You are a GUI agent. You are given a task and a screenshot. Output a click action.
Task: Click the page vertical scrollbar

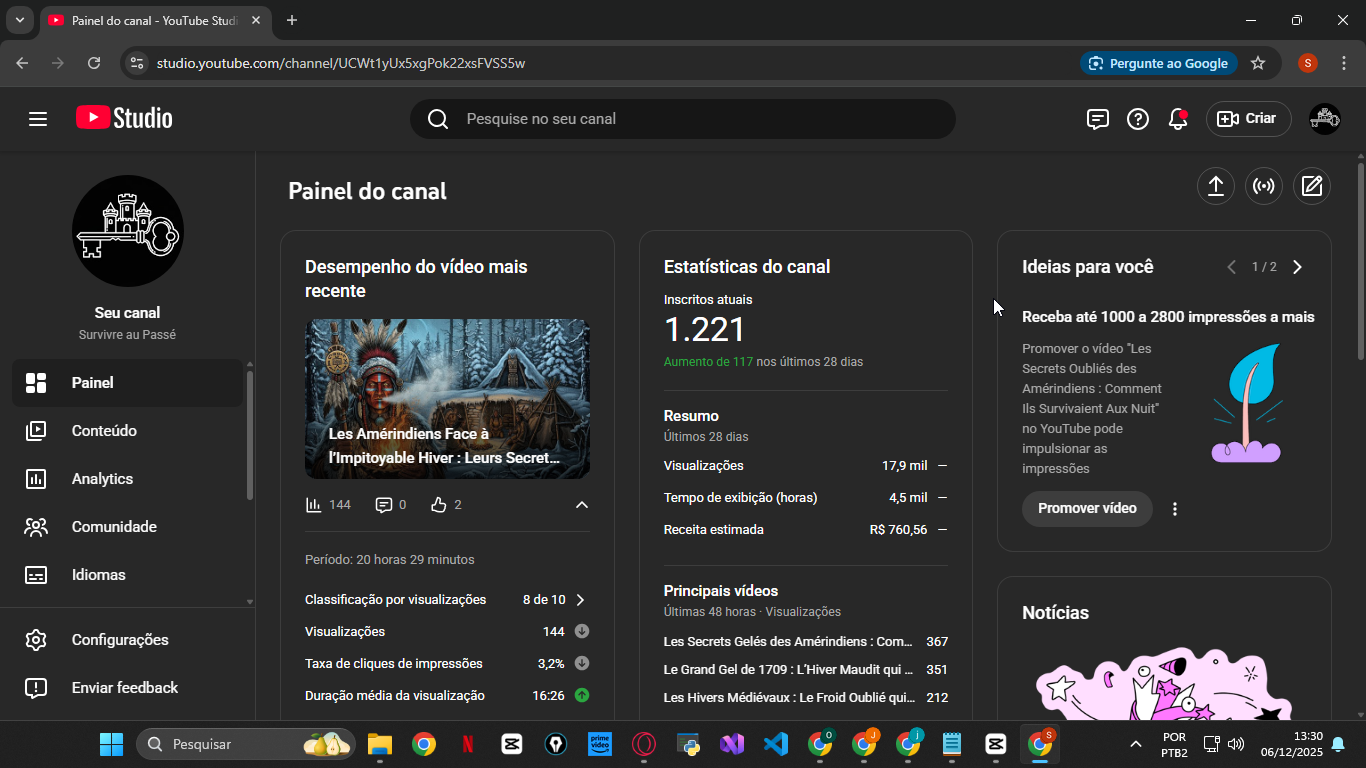[1360, 260]
